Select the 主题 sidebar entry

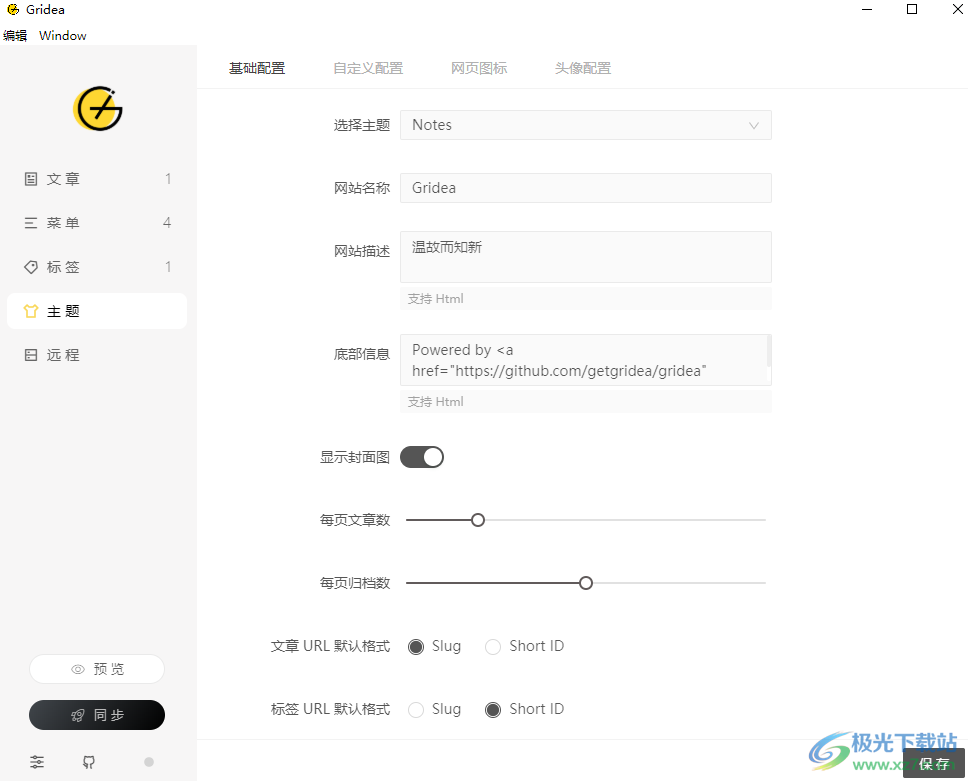(97, 311)
